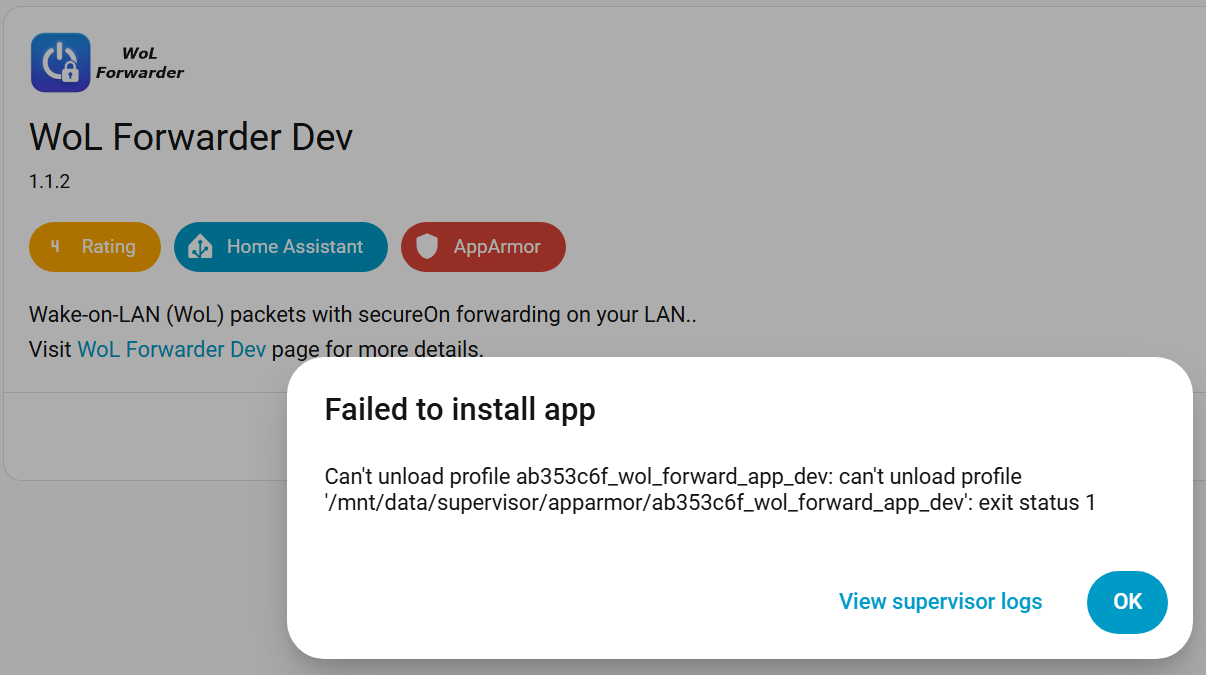This screenshot has height=675, width=1206.
Task: Open the Rating chip label
Action: tap(108, 246)
